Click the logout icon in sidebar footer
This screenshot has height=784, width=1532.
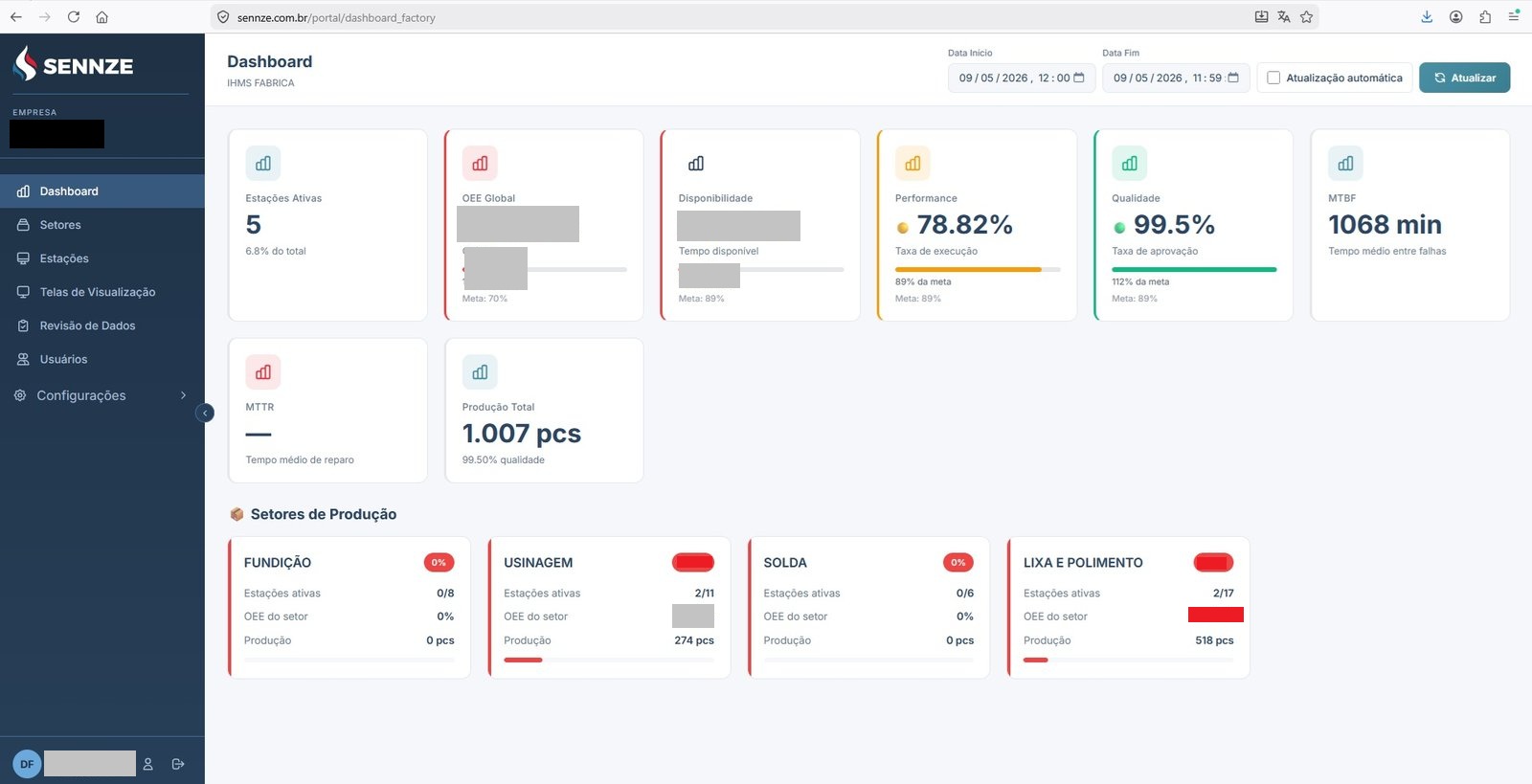178,764
